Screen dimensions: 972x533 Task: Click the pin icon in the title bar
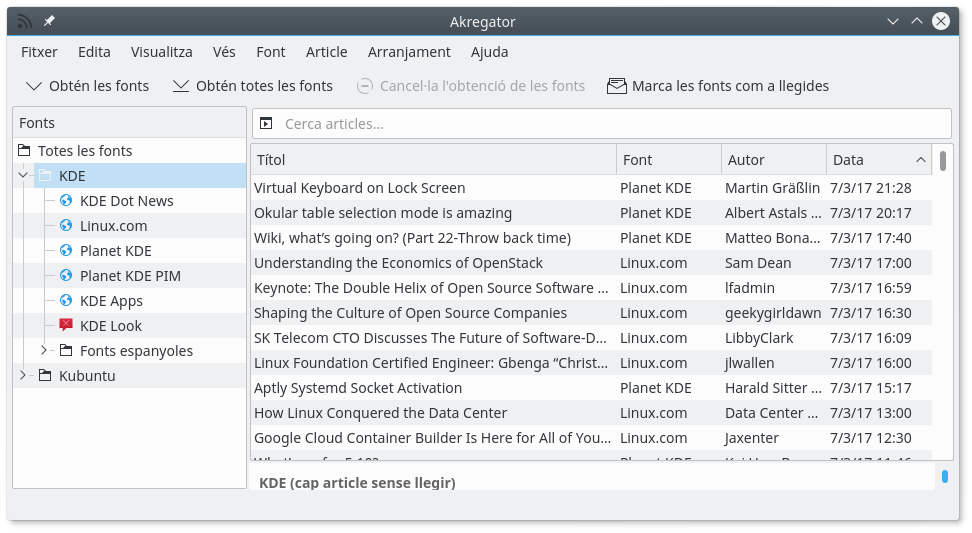49,21
